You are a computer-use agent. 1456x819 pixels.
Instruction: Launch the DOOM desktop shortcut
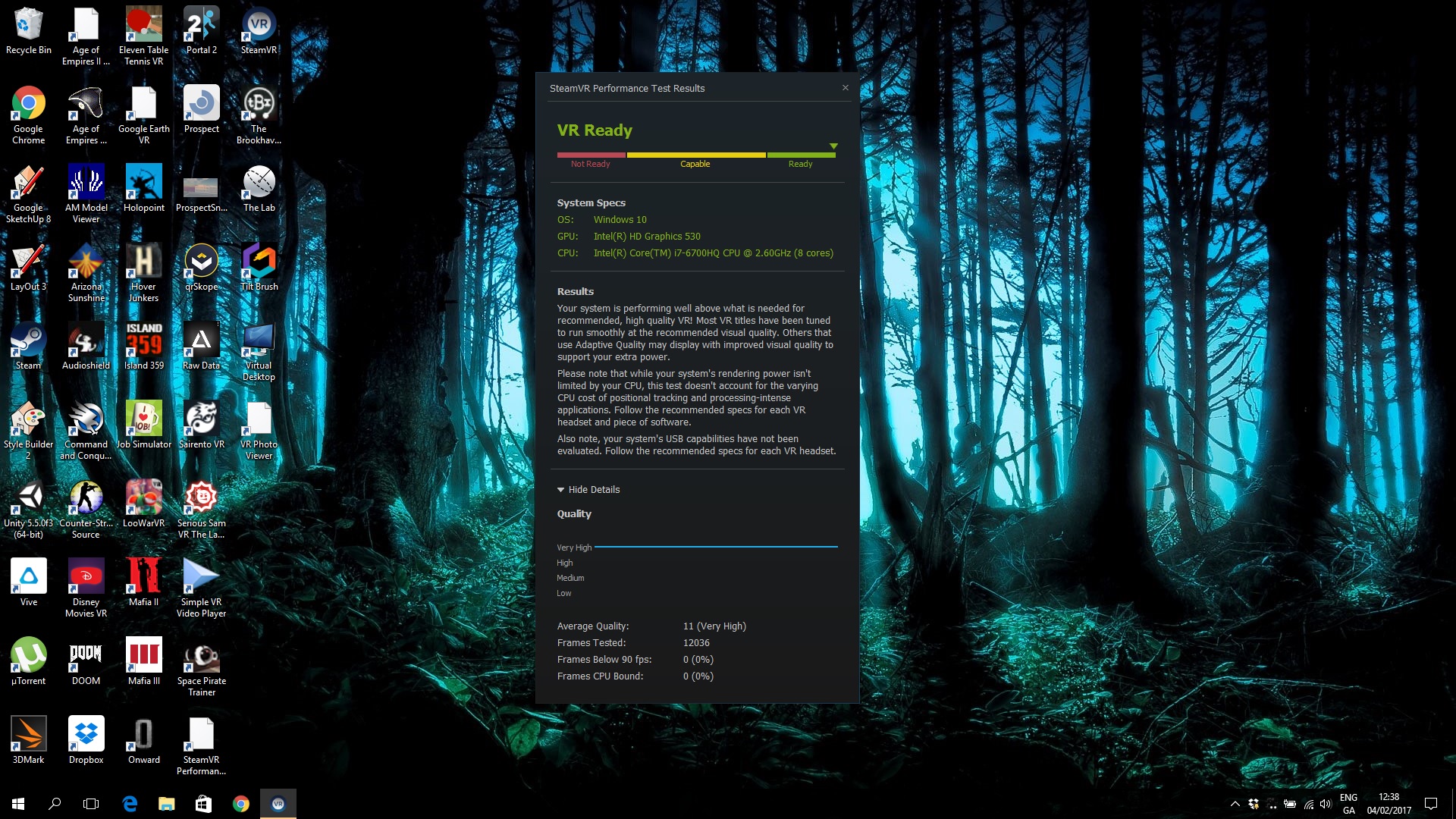click(86, 662)
